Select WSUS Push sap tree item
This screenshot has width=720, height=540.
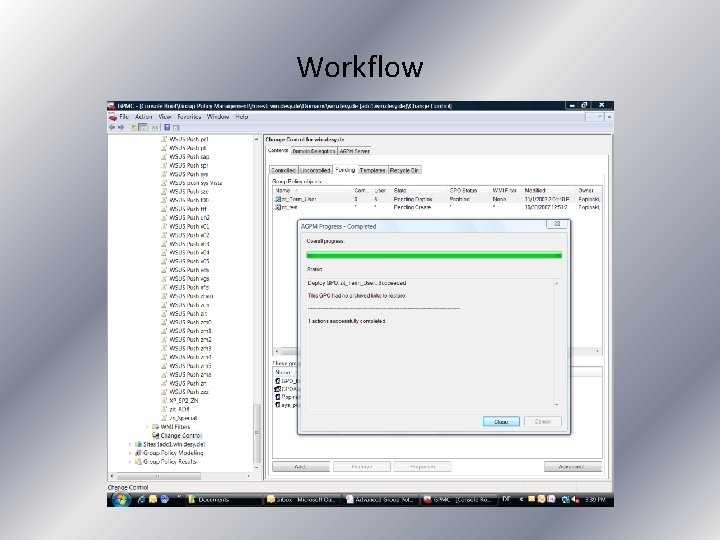click(x=189, y=157)
